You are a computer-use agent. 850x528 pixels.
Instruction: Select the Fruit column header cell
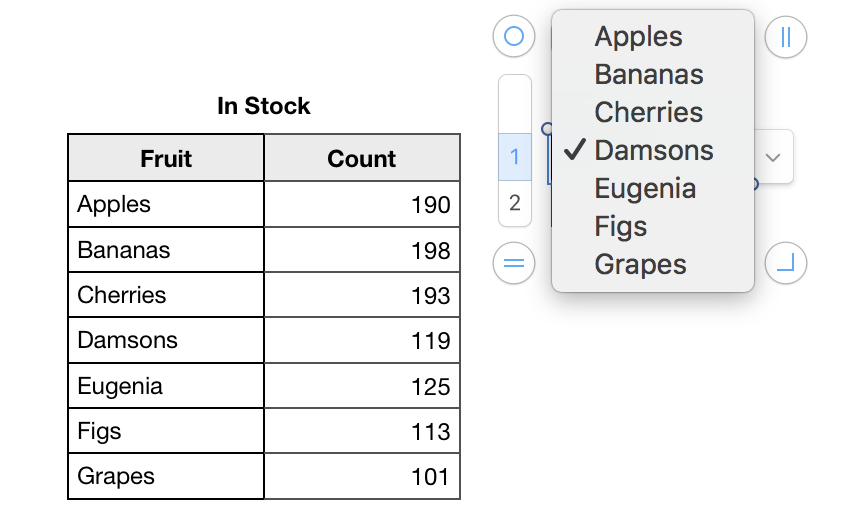[166, 158]
